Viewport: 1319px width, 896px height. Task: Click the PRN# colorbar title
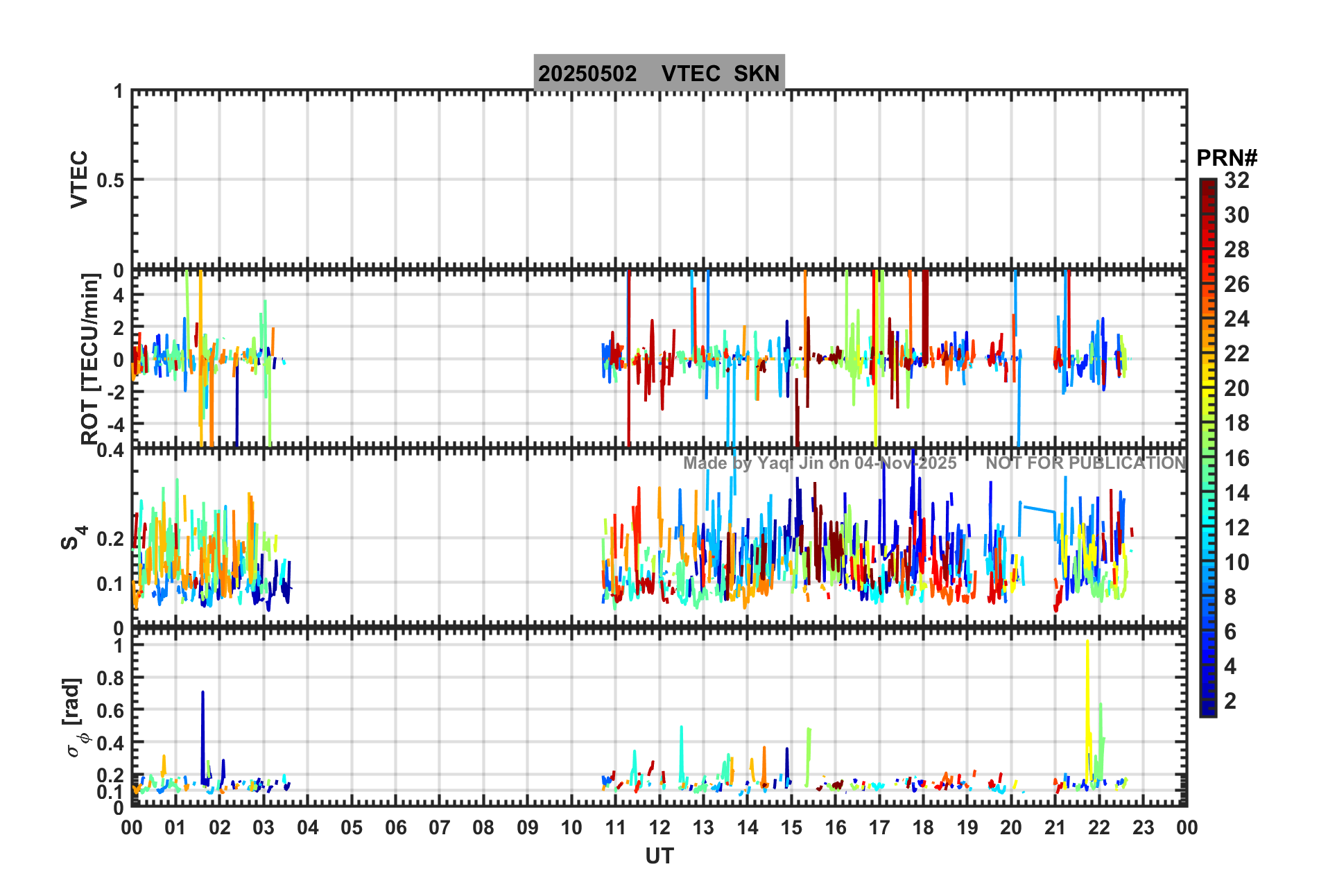coord(1227,158)
